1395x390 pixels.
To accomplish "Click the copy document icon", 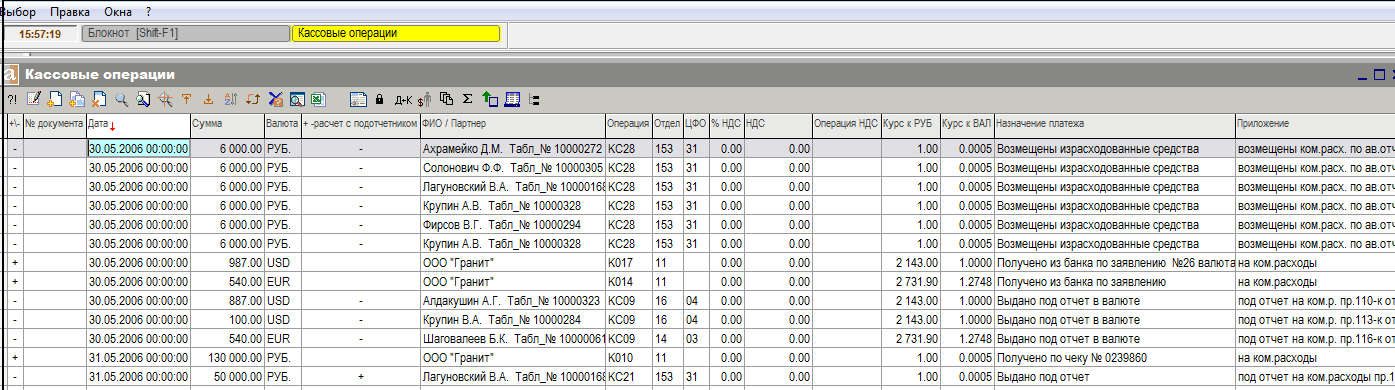I will click(x=77, y=99).
